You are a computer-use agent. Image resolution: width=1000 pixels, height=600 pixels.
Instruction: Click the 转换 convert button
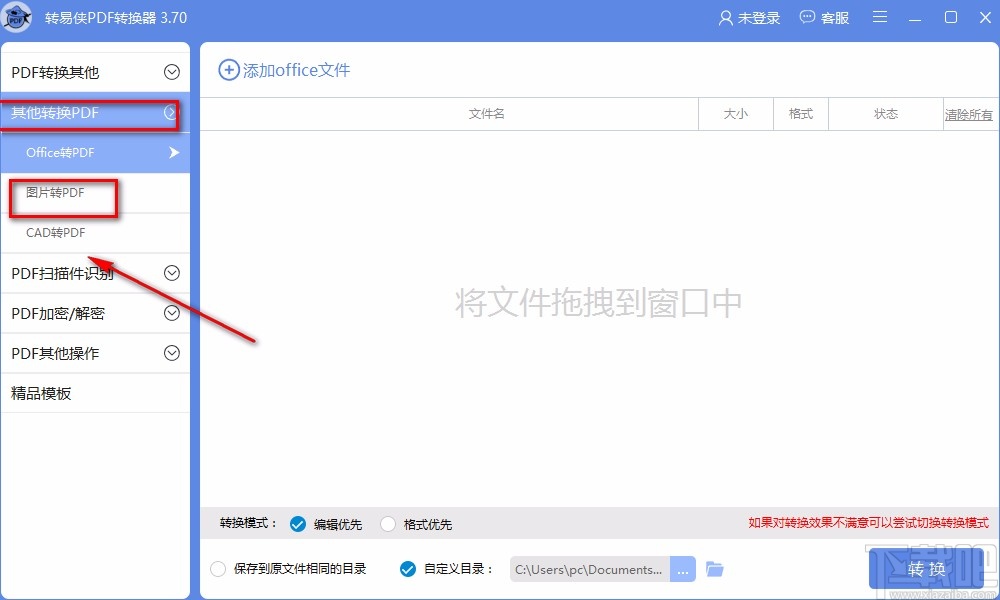925,569
